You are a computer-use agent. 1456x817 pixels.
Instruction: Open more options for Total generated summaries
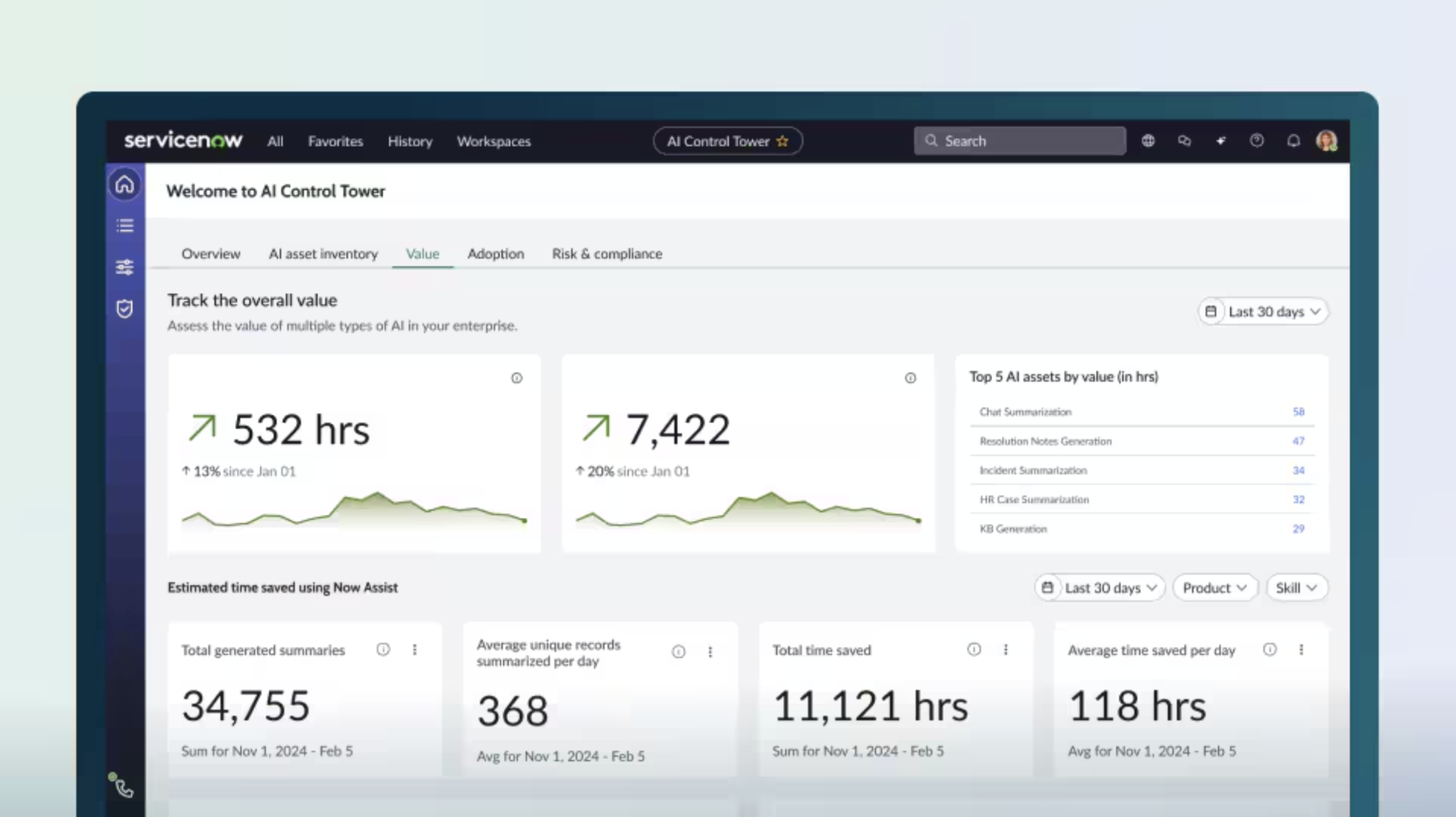415,649
